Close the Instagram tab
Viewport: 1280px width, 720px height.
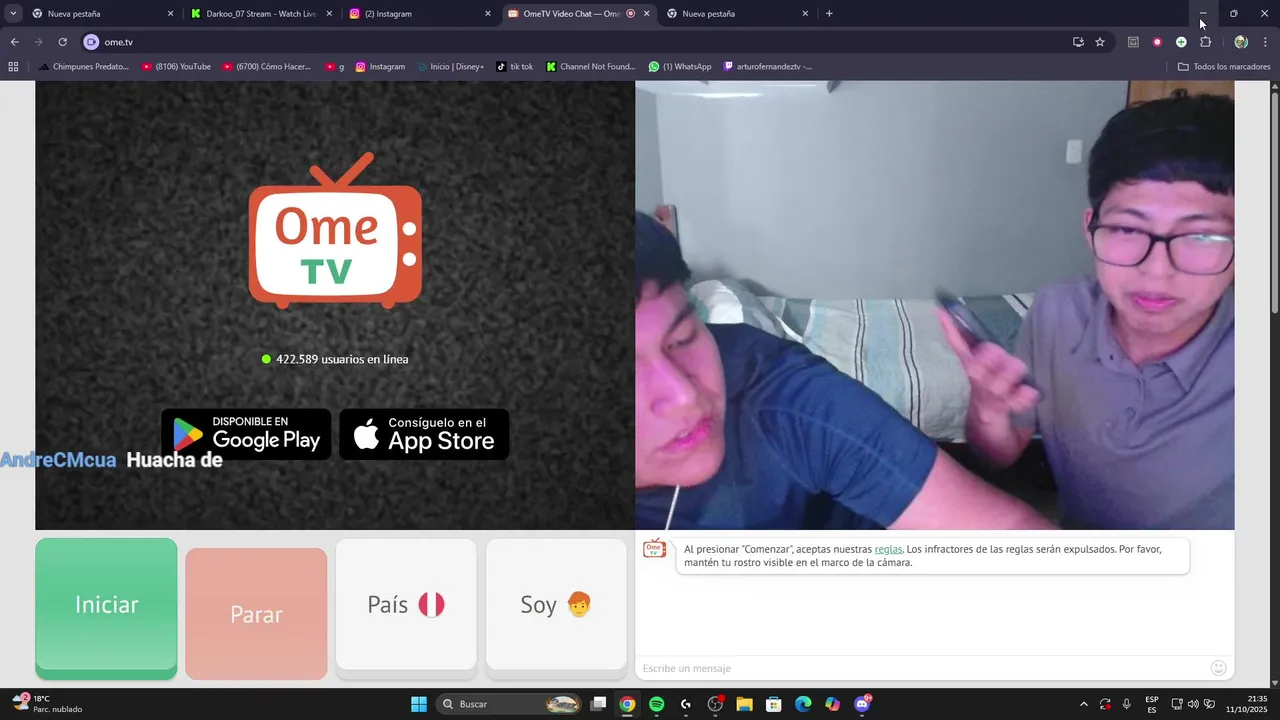488,14
